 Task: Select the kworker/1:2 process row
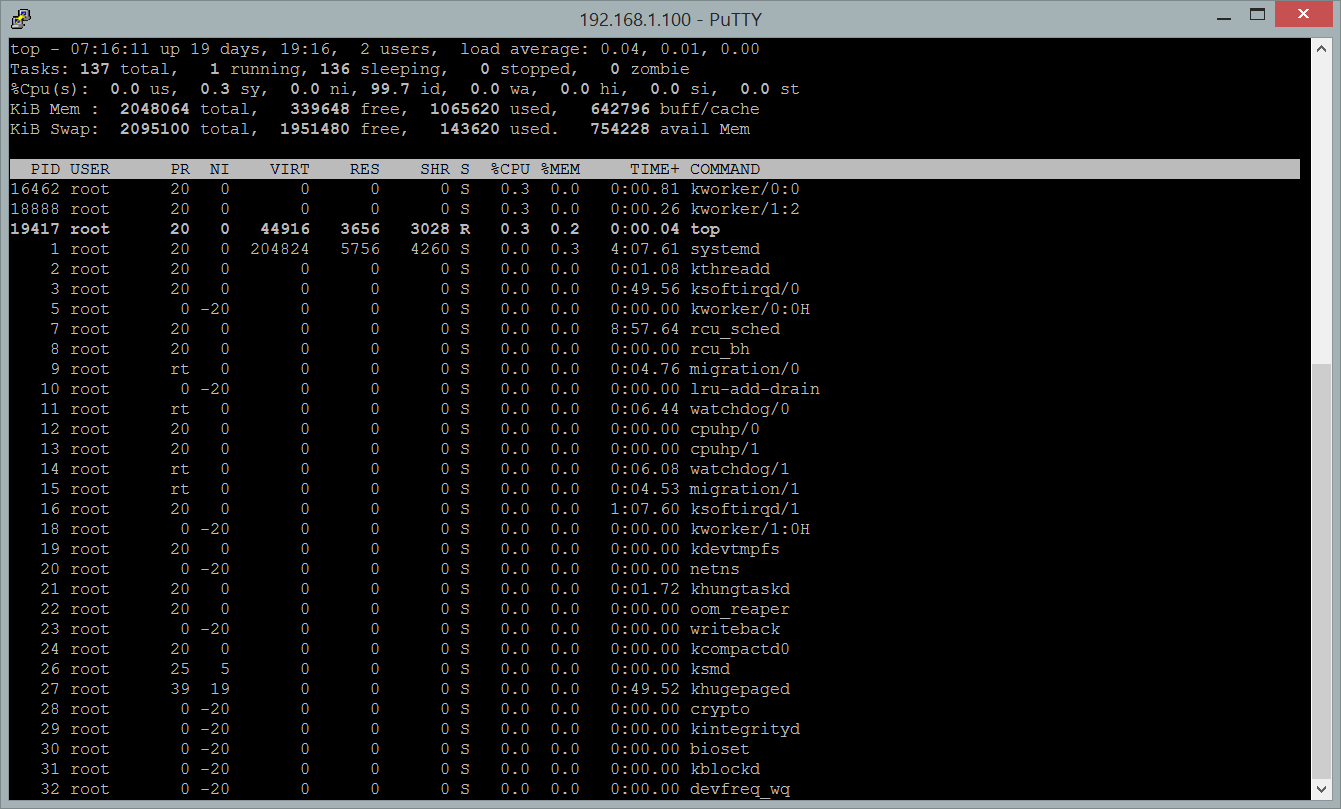[x=655, y=209]
